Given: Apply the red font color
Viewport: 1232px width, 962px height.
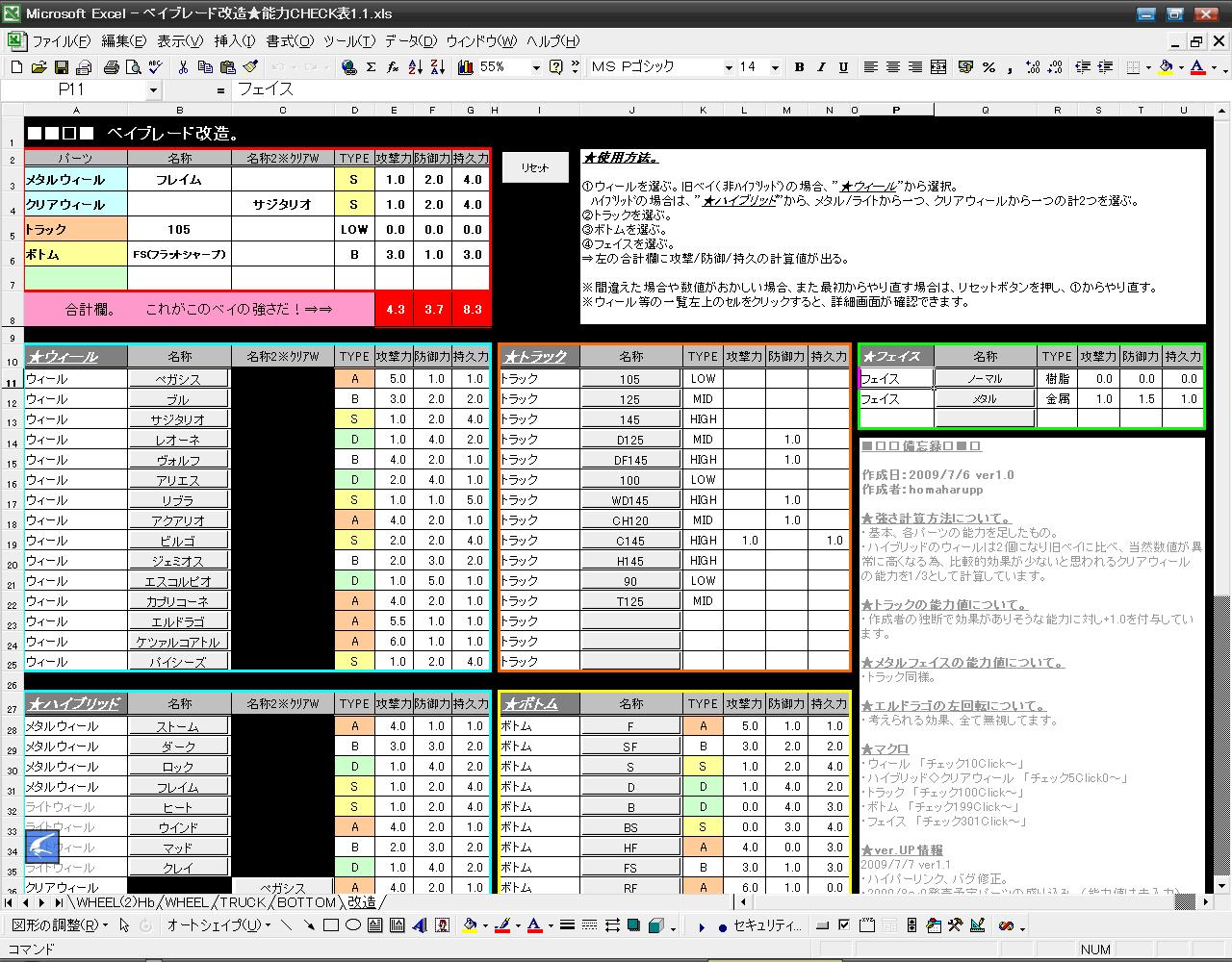Looking at the screenshot, I should tap(1198, 67).
